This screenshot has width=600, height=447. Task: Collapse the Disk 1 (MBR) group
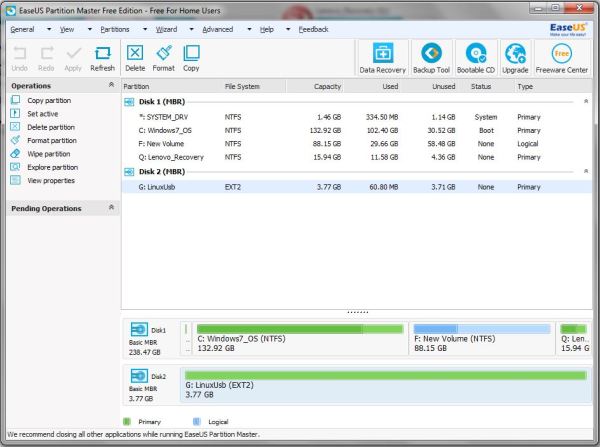pos(586,101)
